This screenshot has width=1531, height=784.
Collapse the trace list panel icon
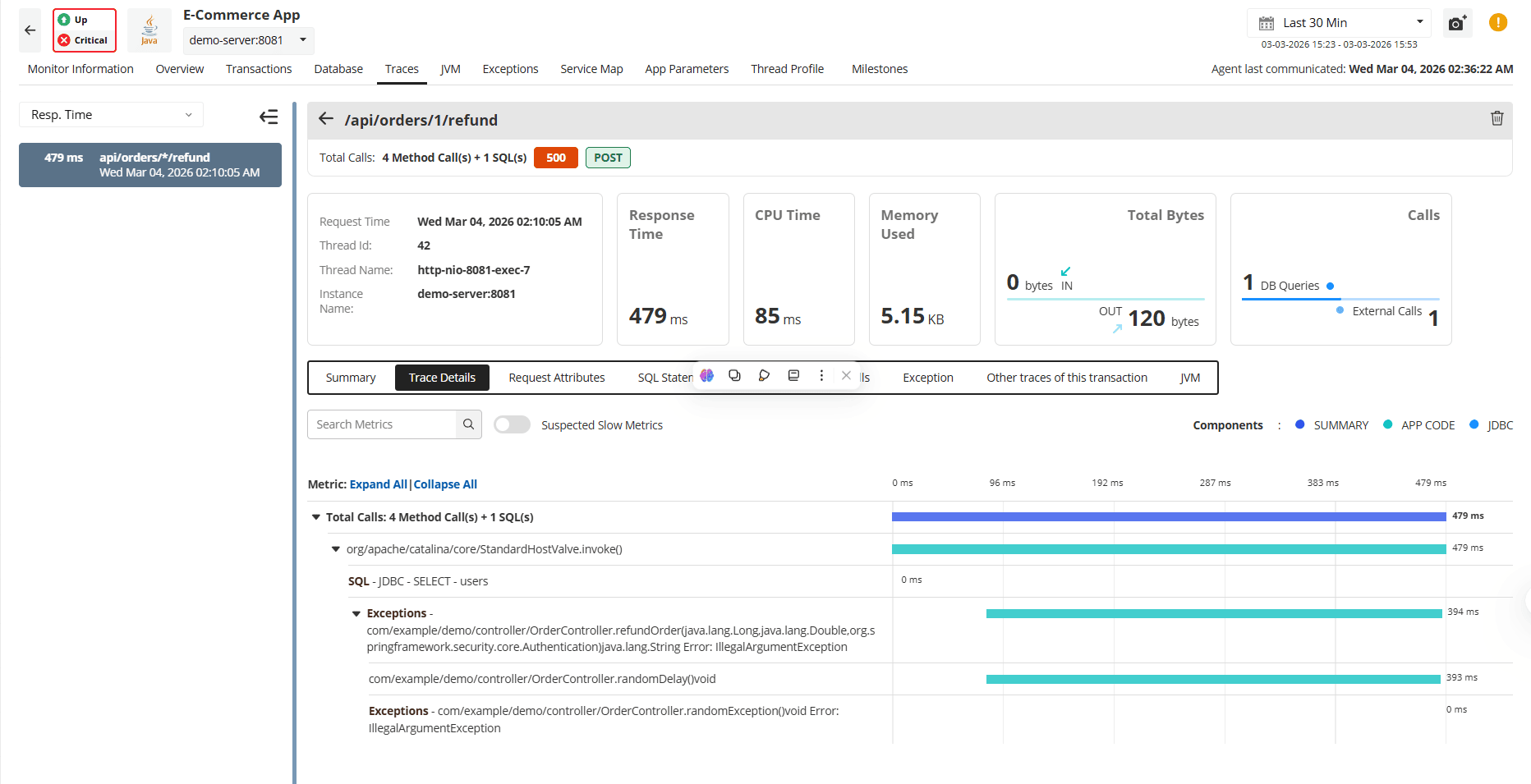click(269, 117)
